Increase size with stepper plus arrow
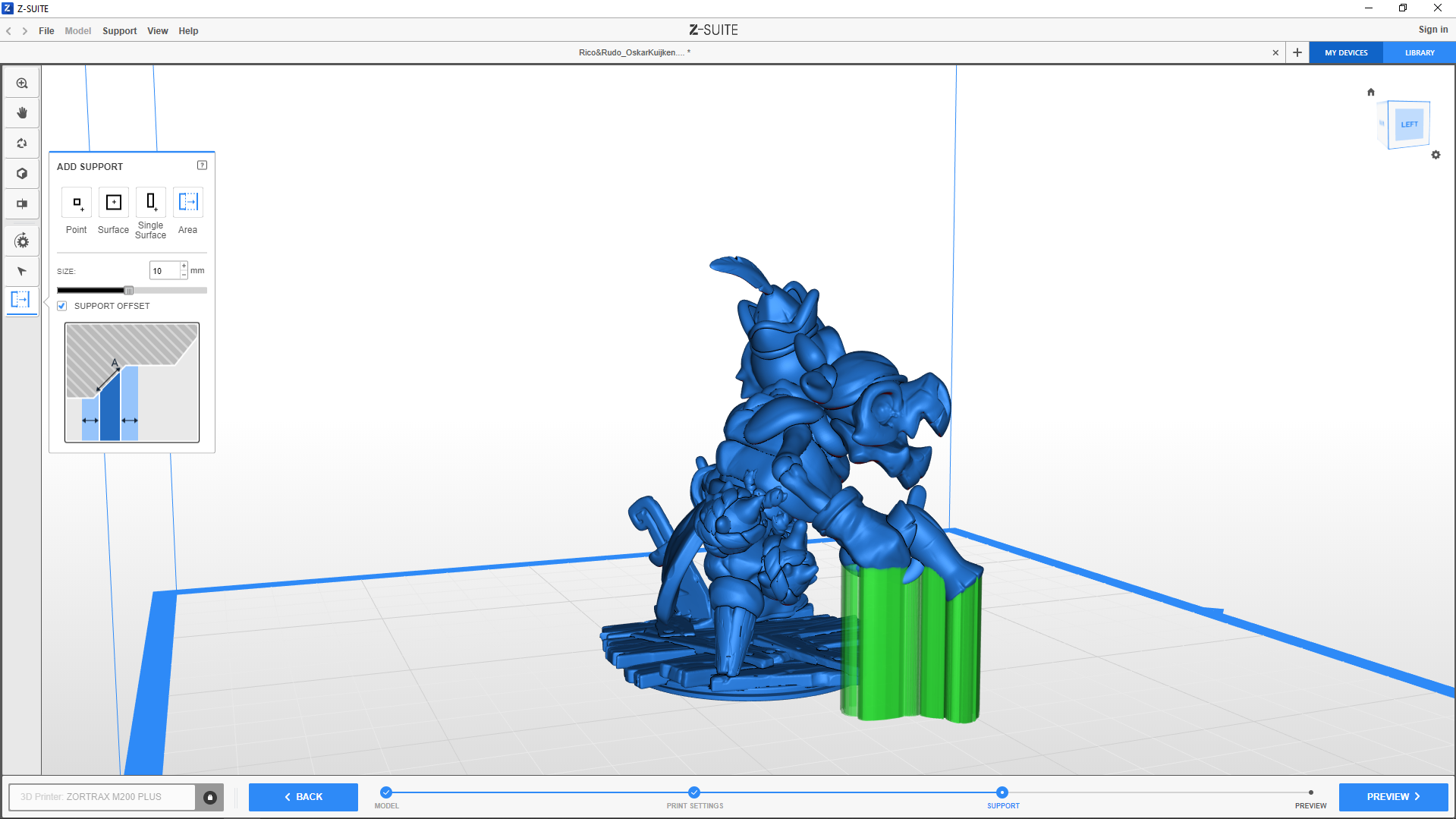The height and width of the screenshot is (819, 1456). pos(184,266)
